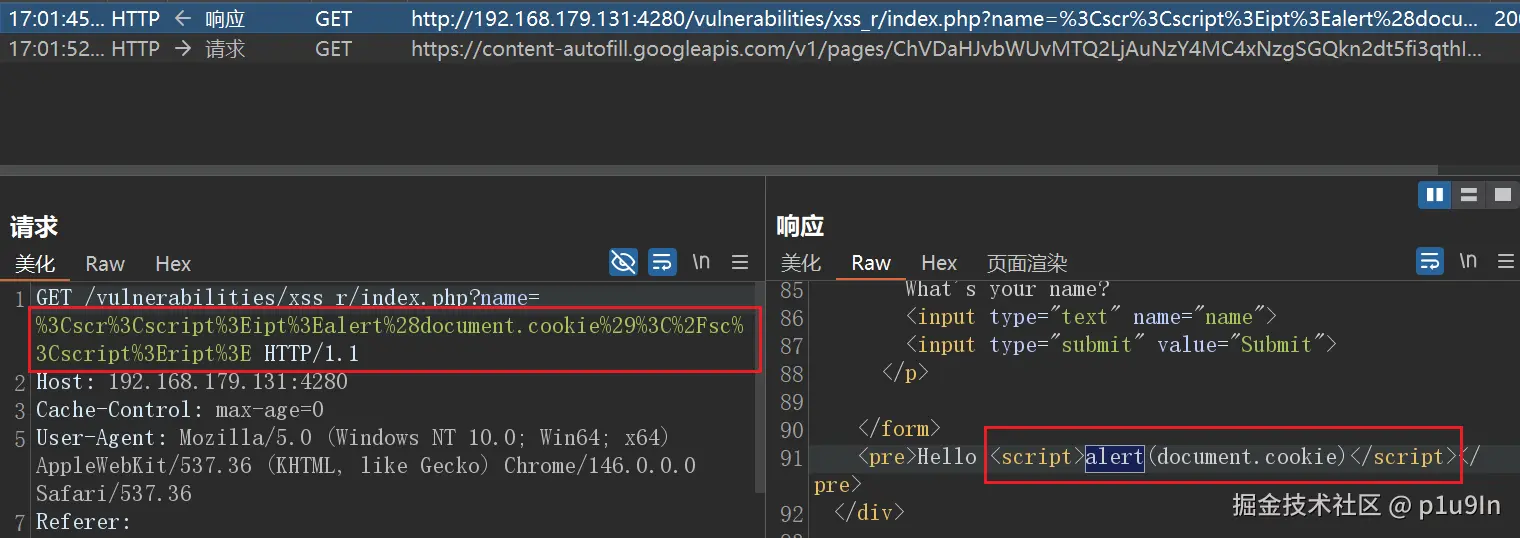The image size is (1520, 538).
Task: Click the </div> tag on line 92
Action: point(869,513)
